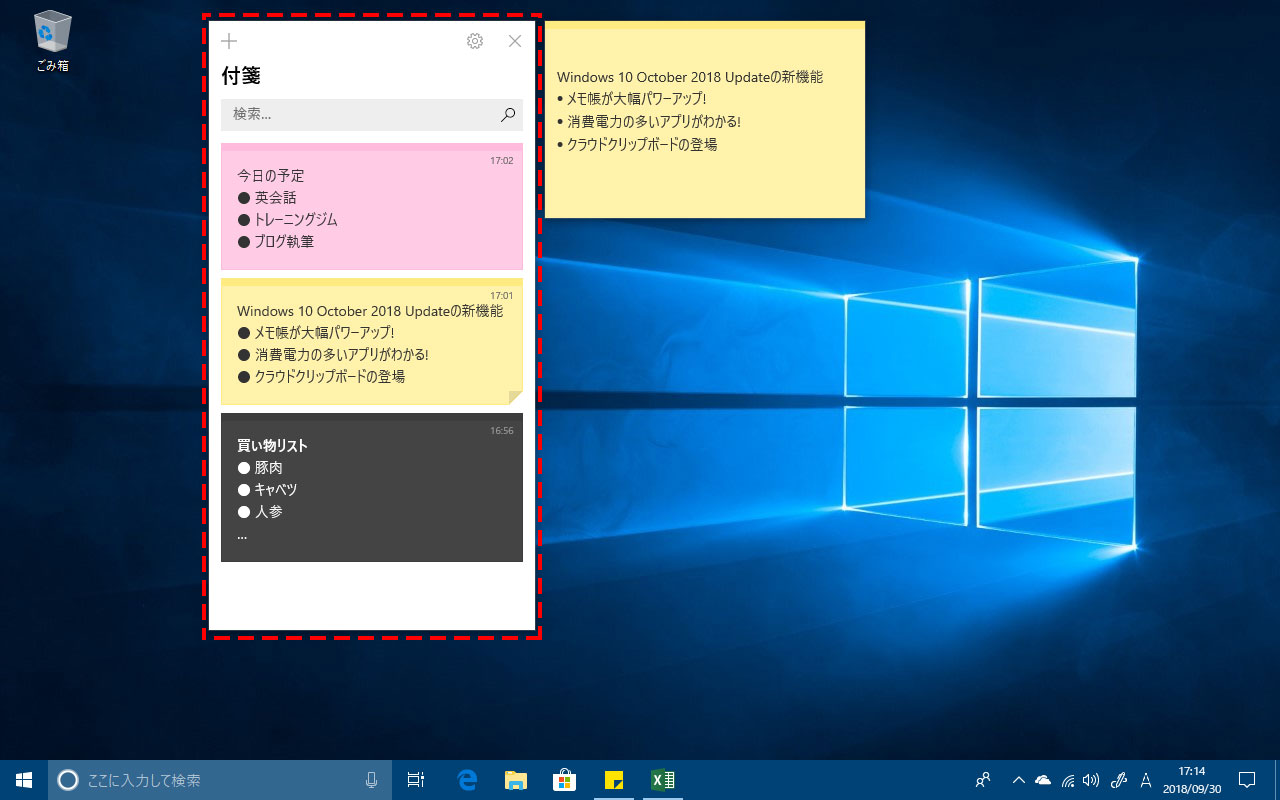Open the Windows Ink Workspace pen icon

point(1120,780)
